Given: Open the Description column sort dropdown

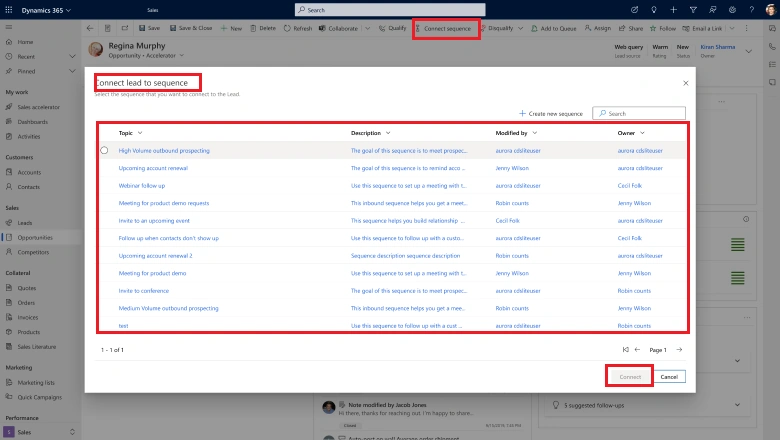Looking at the screenshot, I should tap(388, 133).
